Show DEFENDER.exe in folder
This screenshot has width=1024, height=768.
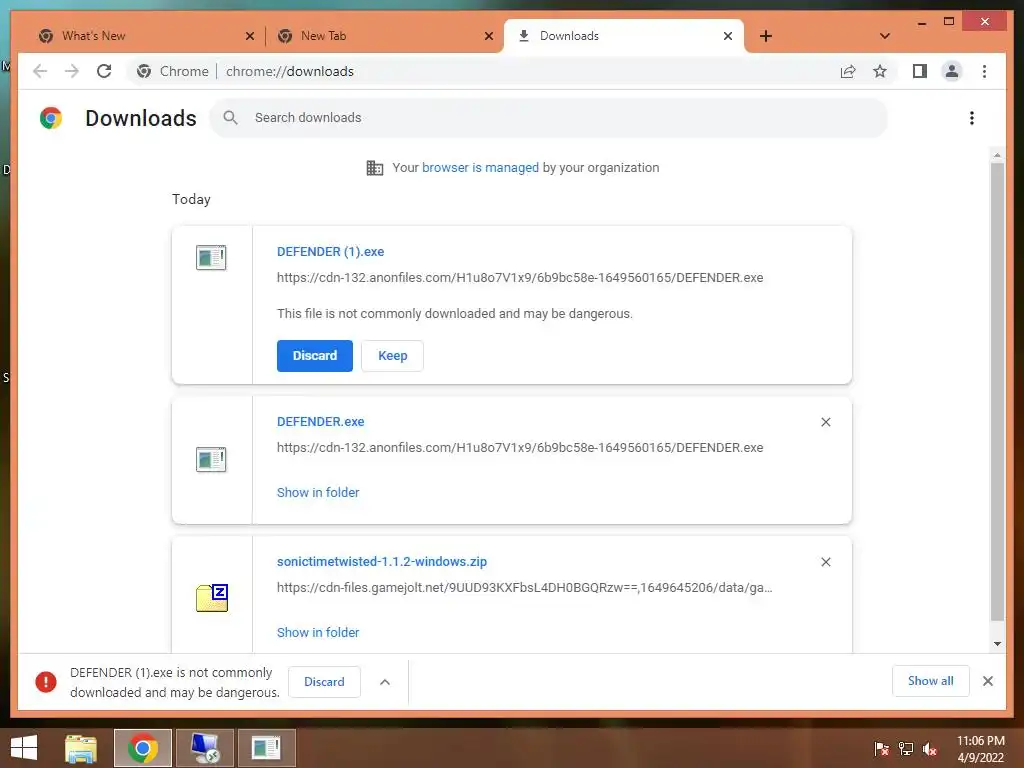318,492
